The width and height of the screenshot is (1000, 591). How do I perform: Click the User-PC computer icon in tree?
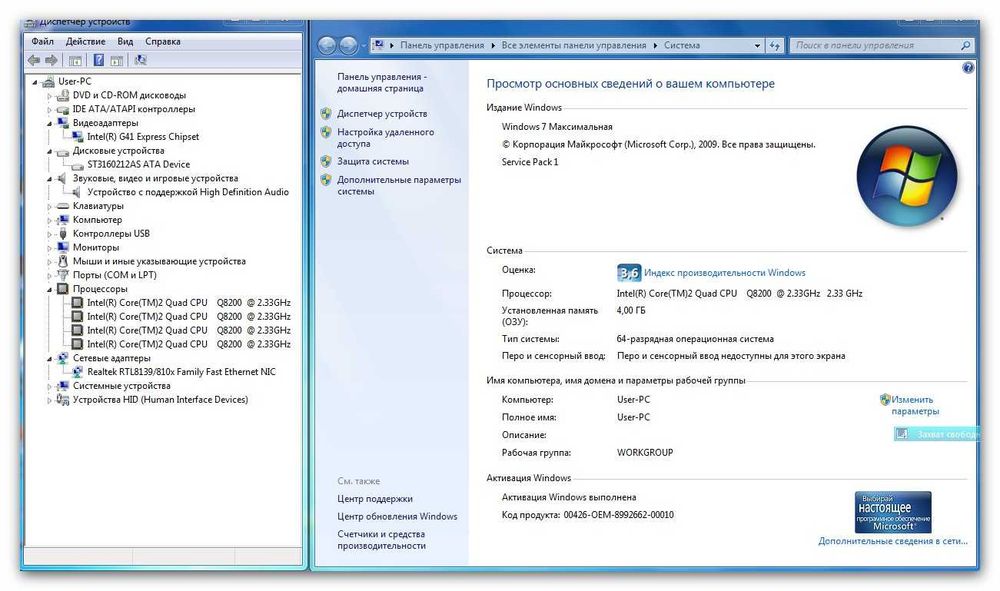click(48, 82)
